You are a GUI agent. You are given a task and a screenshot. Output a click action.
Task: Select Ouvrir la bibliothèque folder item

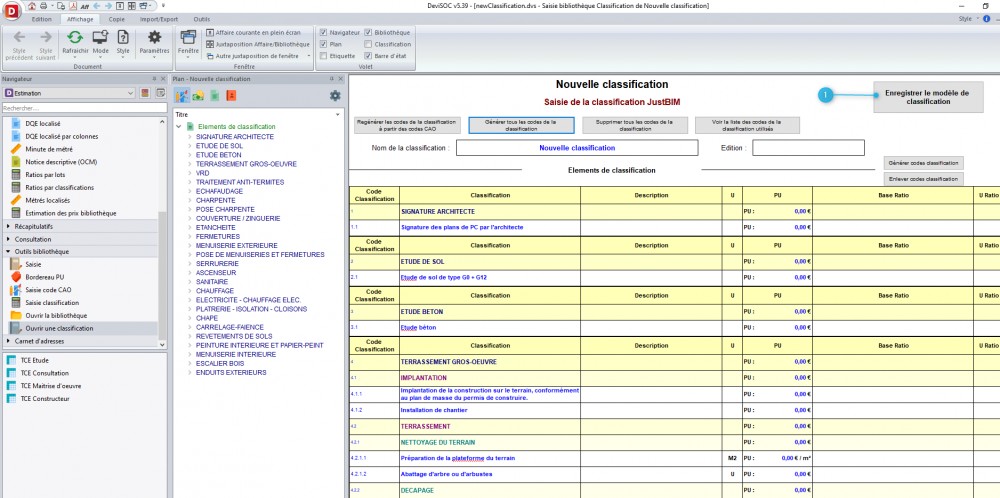coord(56,316)
